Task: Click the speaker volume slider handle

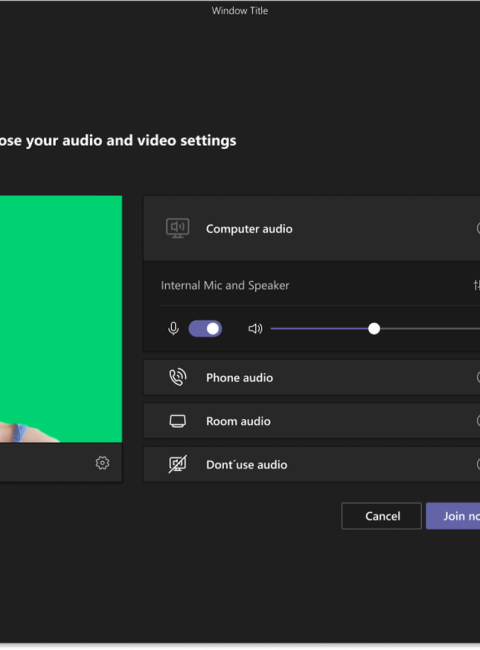Action: point(374,329)
